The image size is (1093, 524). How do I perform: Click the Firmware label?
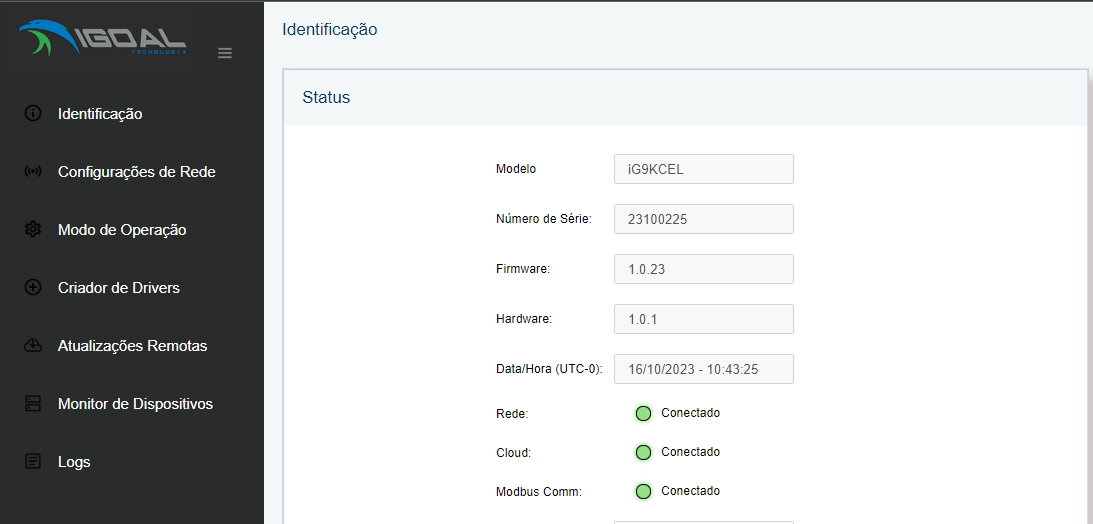click(x=523, y=269)
